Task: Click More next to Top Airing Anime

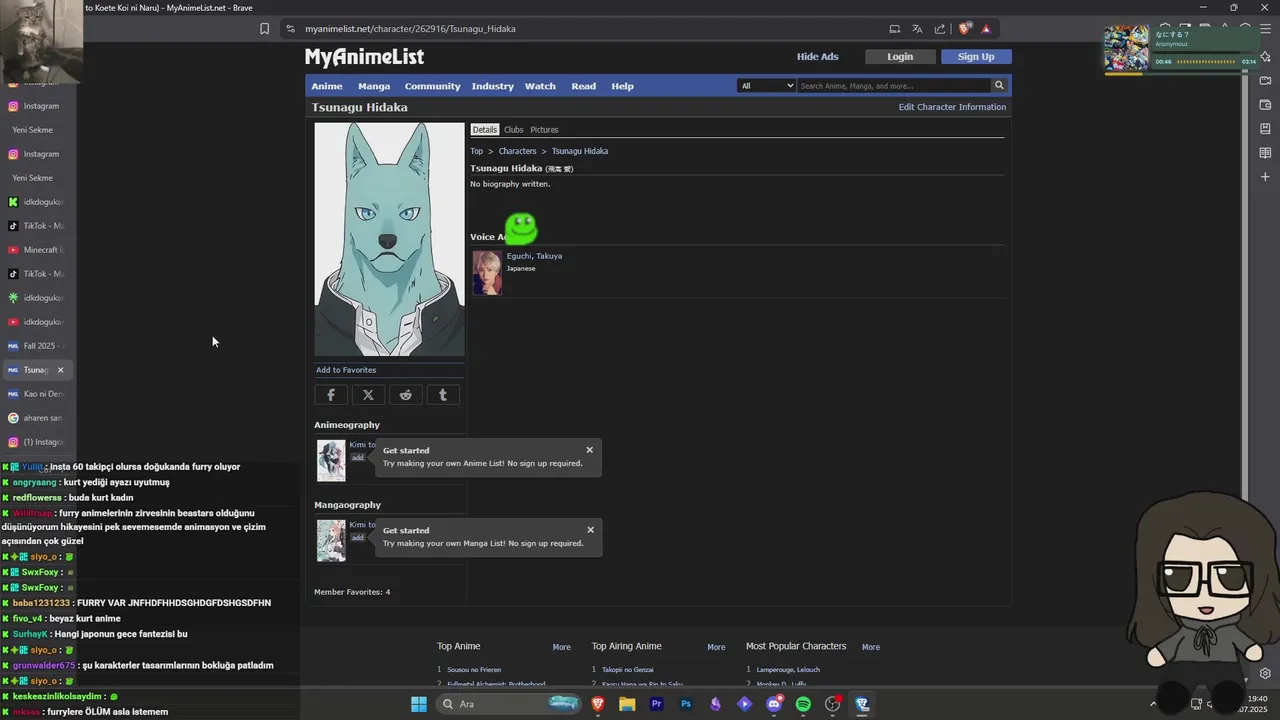Action: click(x=716, y=647)
